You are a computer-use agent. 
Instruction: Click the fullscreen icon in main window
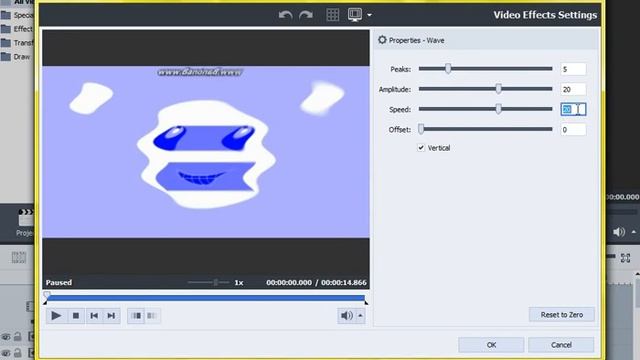coord(625,258)
